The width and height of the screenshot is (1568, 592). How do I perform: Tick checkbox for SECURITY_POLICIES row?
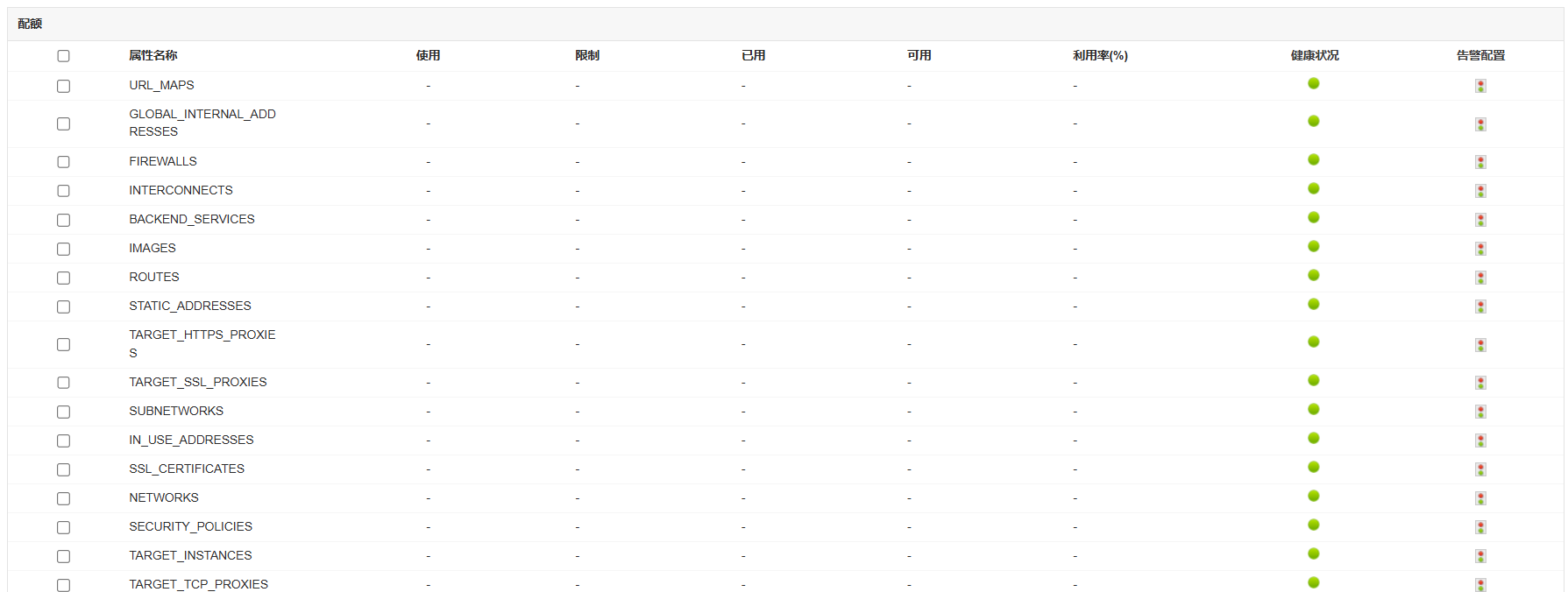pyautogui.click(x=63, y=527)
